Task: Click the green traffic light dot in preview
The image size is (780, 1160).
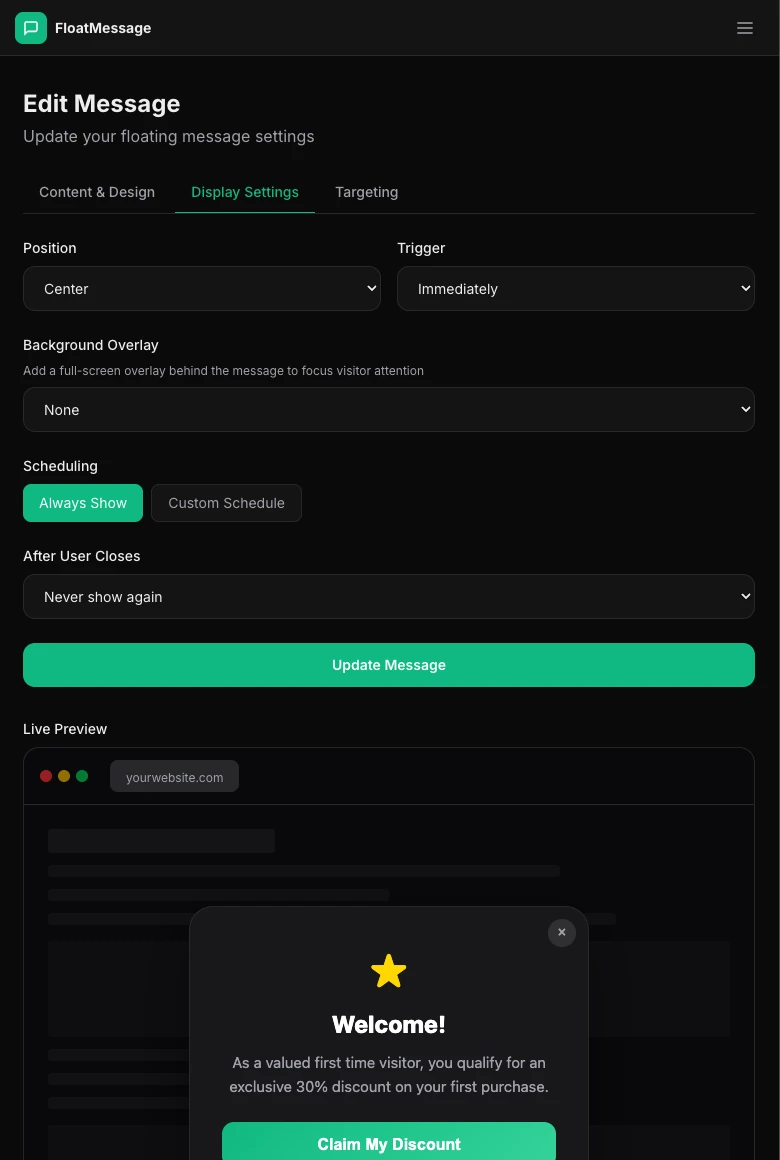Action: tap(82, 775)
